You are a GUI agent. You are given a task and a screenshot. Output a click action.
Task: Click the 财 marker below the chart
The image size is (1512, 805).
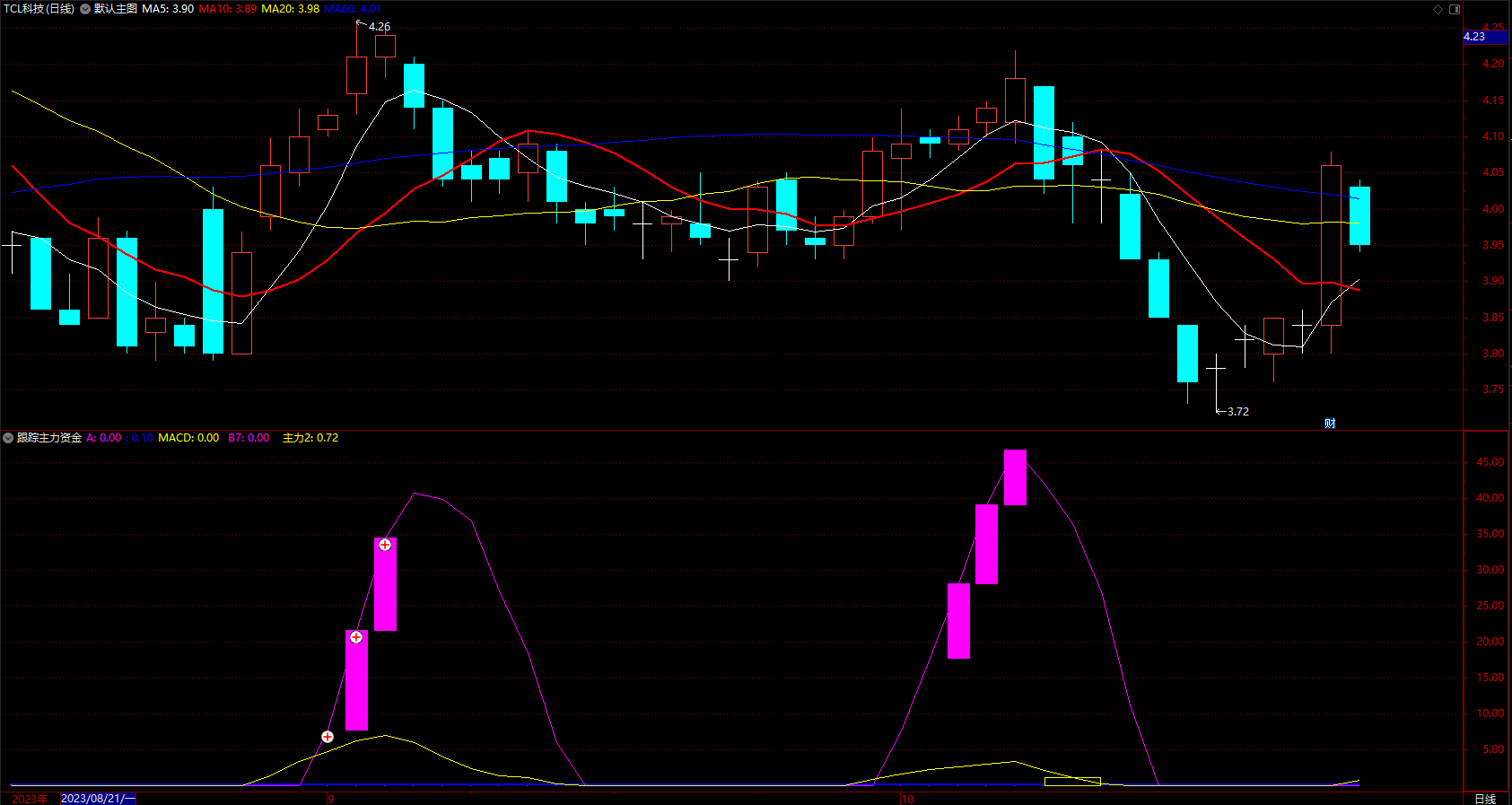pos(1330,424)
